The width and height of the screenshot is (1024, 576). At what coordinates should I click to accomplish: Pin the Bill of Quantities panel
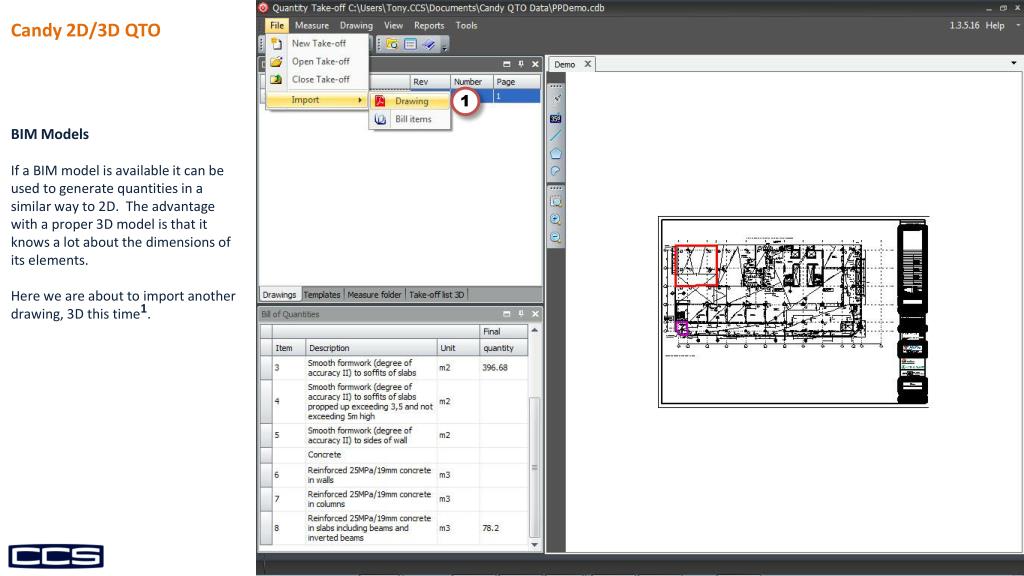[521, 314]
